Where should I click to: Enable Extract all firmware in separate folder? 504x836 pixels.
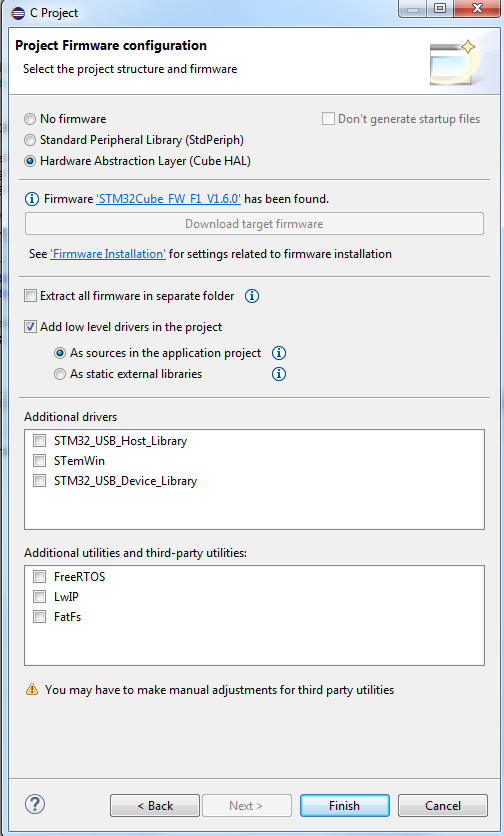point(30,295)
